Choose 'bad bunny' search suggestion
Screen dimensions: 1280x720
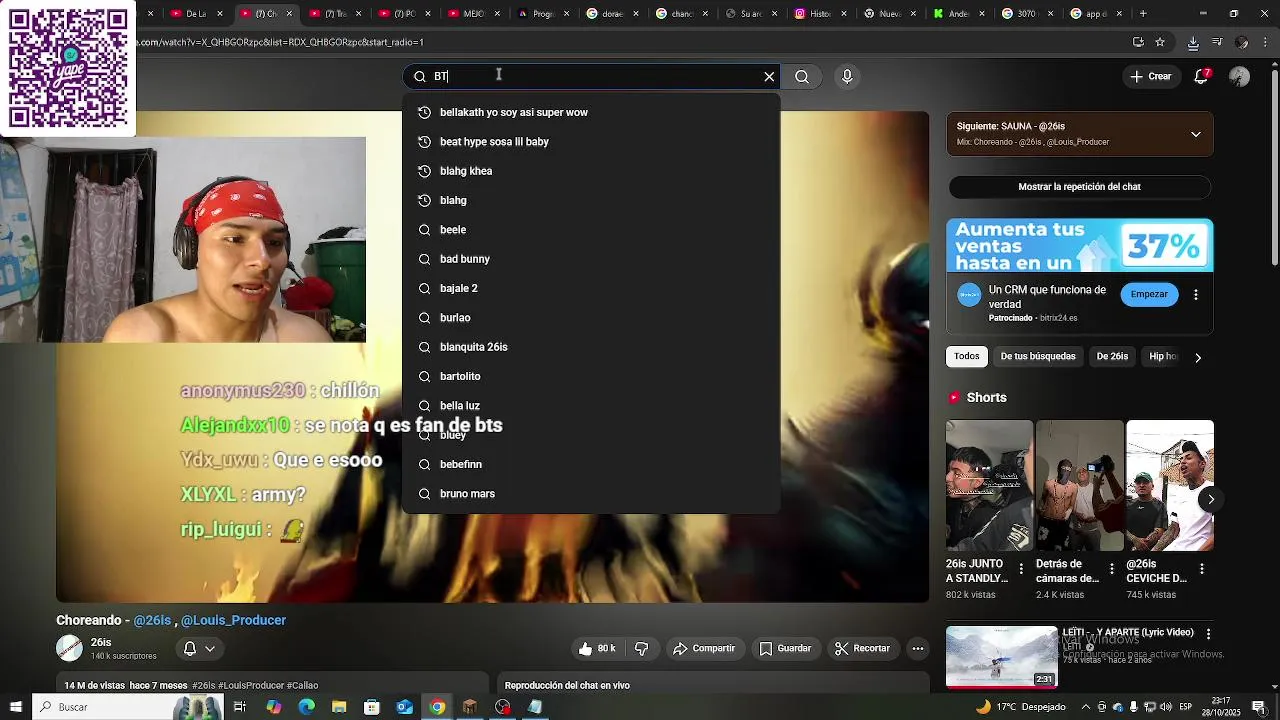591,259
